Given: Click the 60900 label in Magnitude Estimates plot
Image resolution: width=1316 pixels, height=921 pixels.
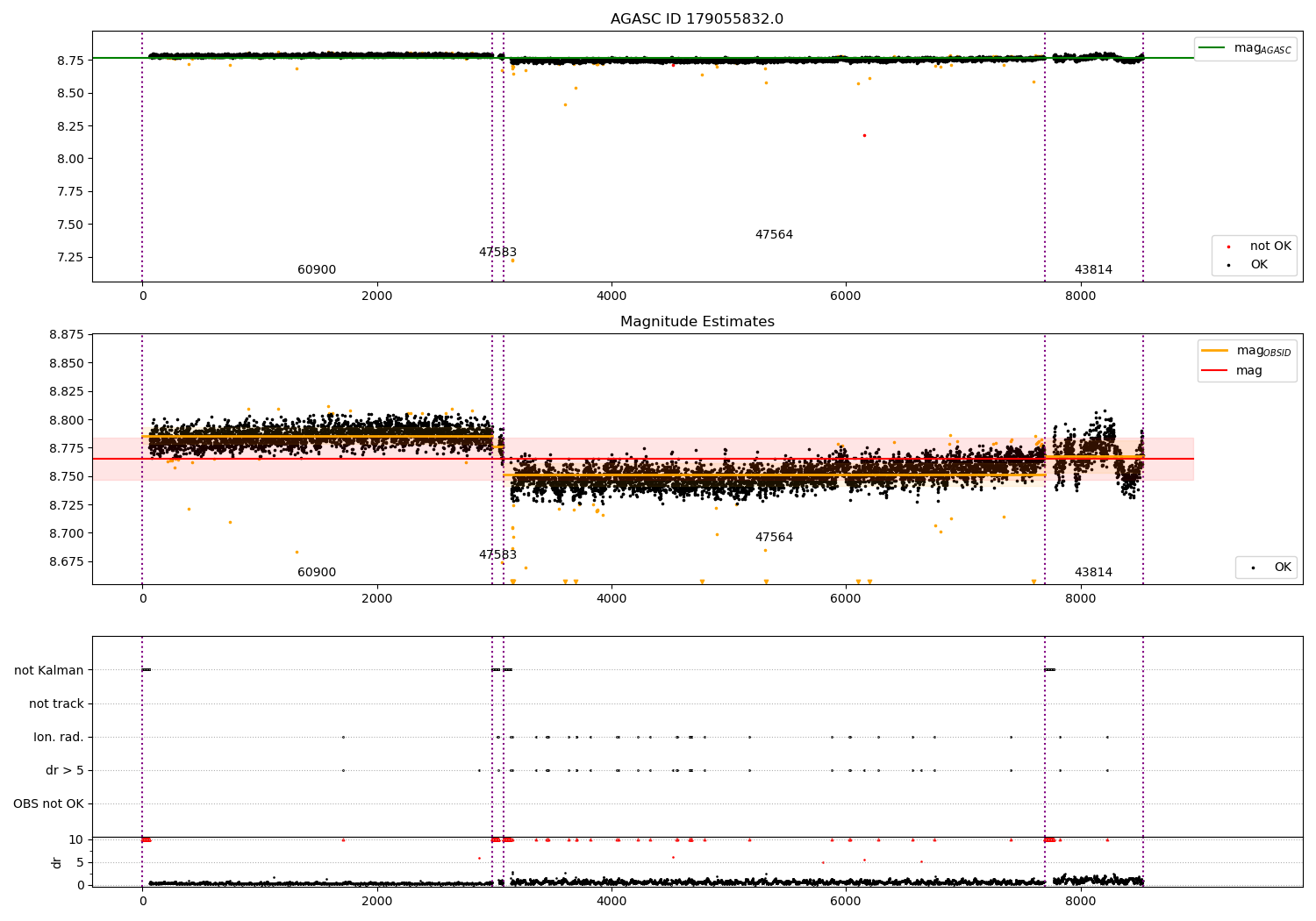Looking at the screenshot, I should [317, 573].
